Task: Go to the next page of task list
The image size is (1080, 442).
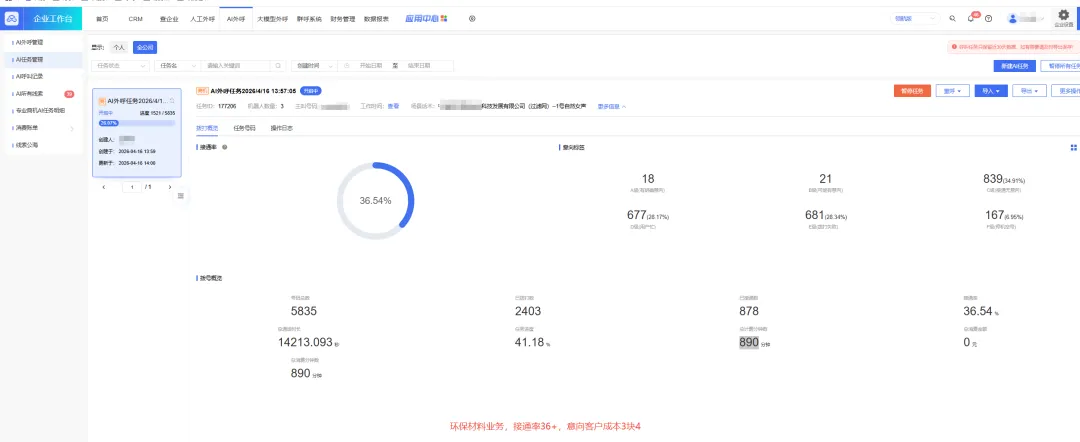Action: pyautogui.click(x=169, y=187)
